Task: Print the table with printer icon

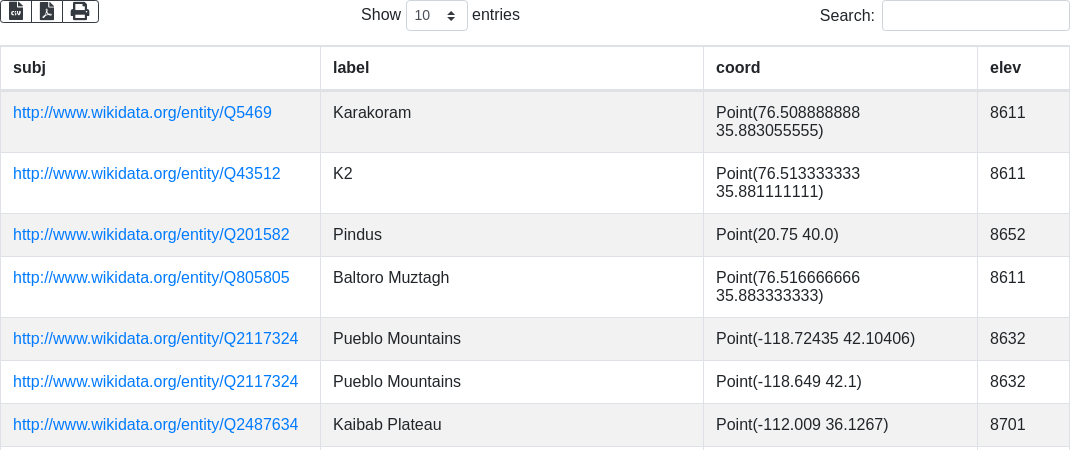Action: (x=80, y=12)
